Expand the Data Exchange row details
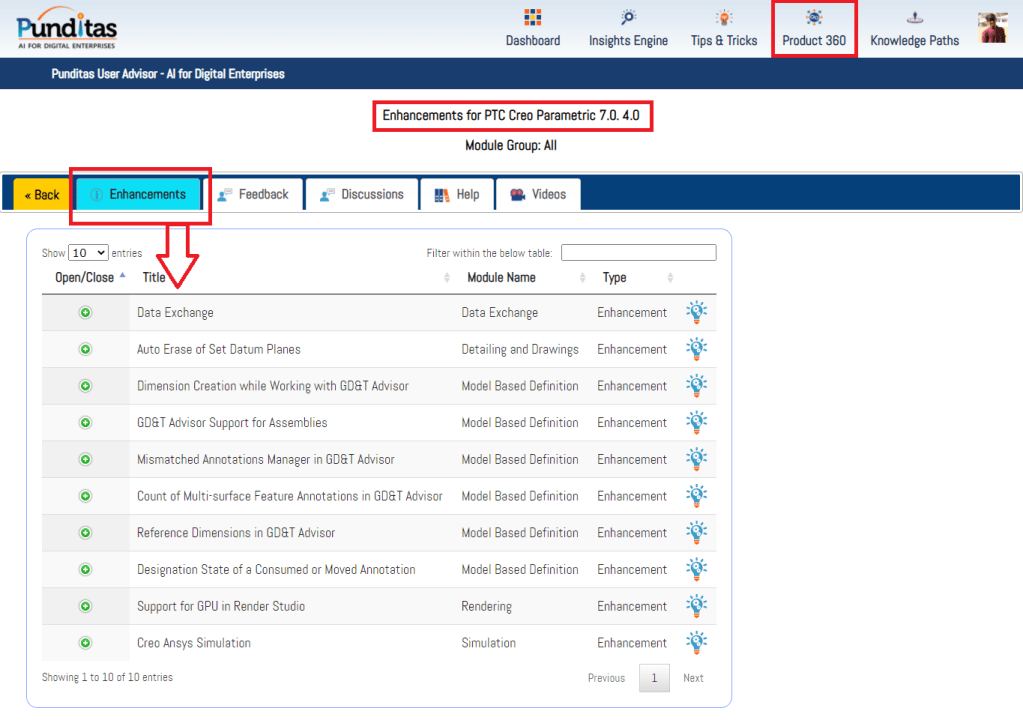The width and height of the screenshot is (1023, 726). pos(85,312)
